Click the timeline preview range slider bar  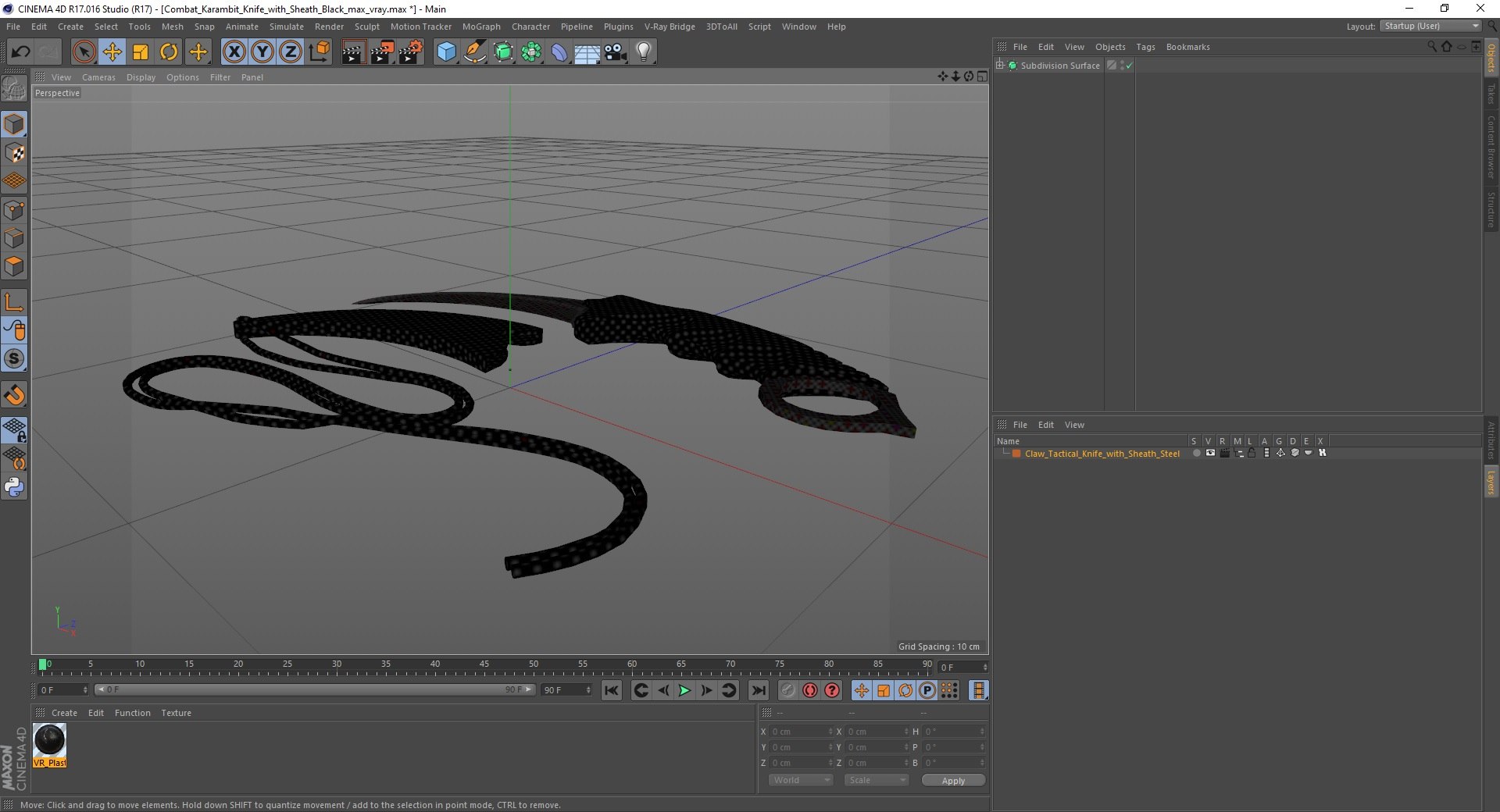pos(315,689)
